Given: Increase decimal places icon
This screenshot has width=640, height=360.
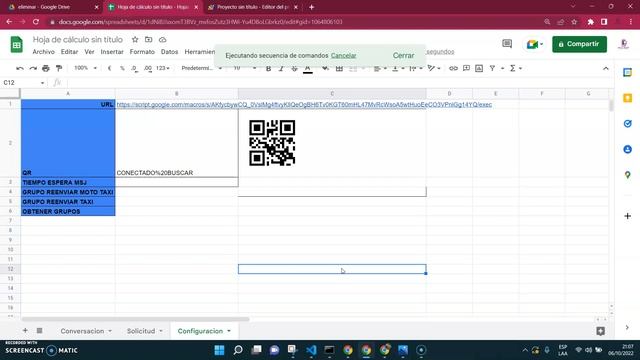Looking at the screenshot, I should click(x=148, y=68).
